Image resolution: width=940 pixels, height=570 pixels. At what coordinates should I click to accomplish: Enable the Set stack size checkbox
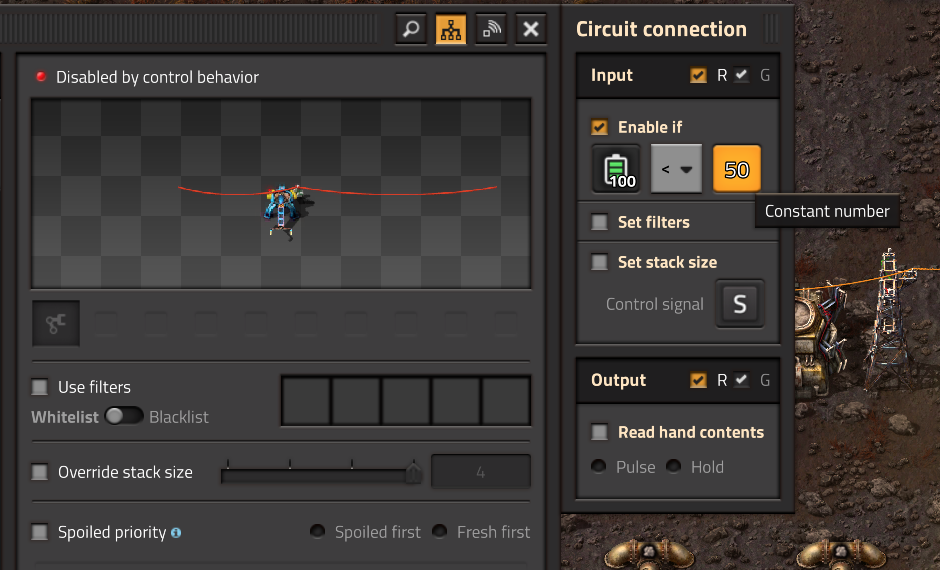599,262
